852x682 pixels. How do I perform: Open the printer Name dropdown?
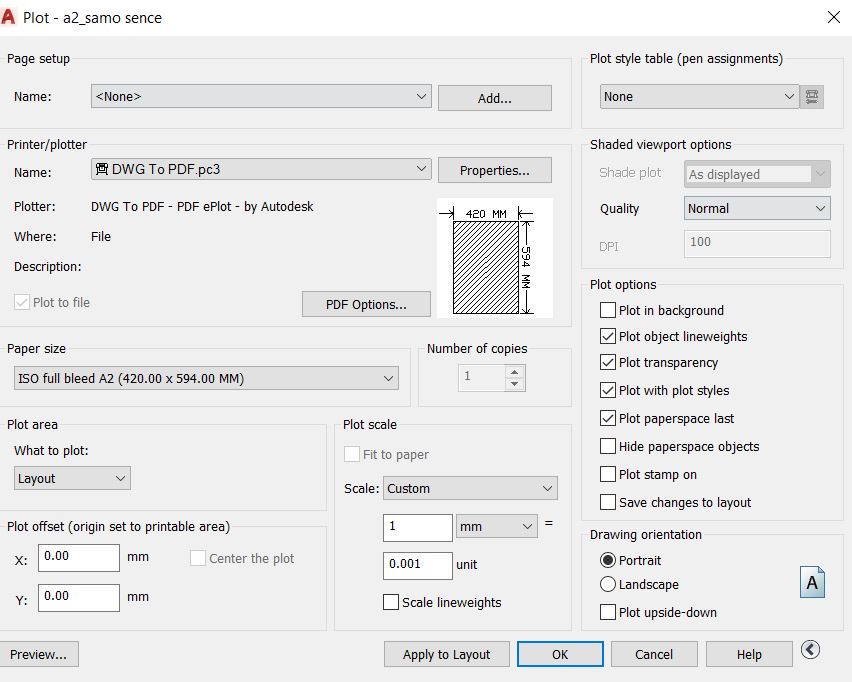261,170
